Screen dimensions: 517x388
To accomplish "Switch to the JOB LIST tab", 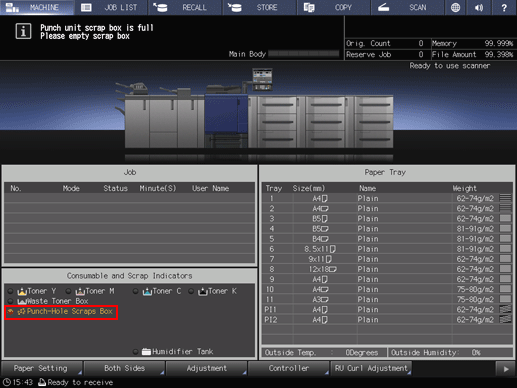I will (x=111, y=7).
